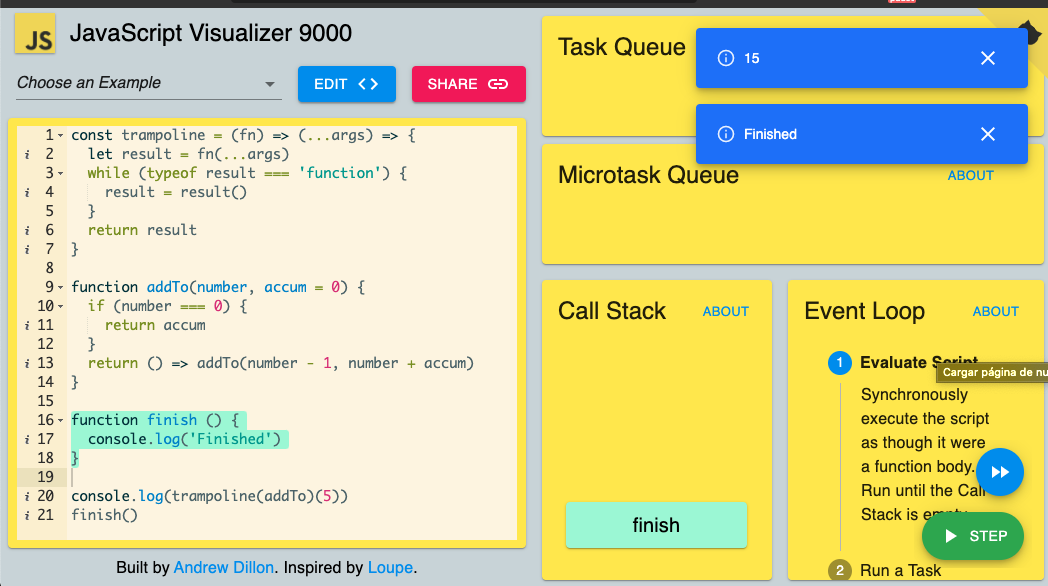Fold the finish function at line 16
The width and height of the screenshot is (1048, 586).
coord(61,420)
